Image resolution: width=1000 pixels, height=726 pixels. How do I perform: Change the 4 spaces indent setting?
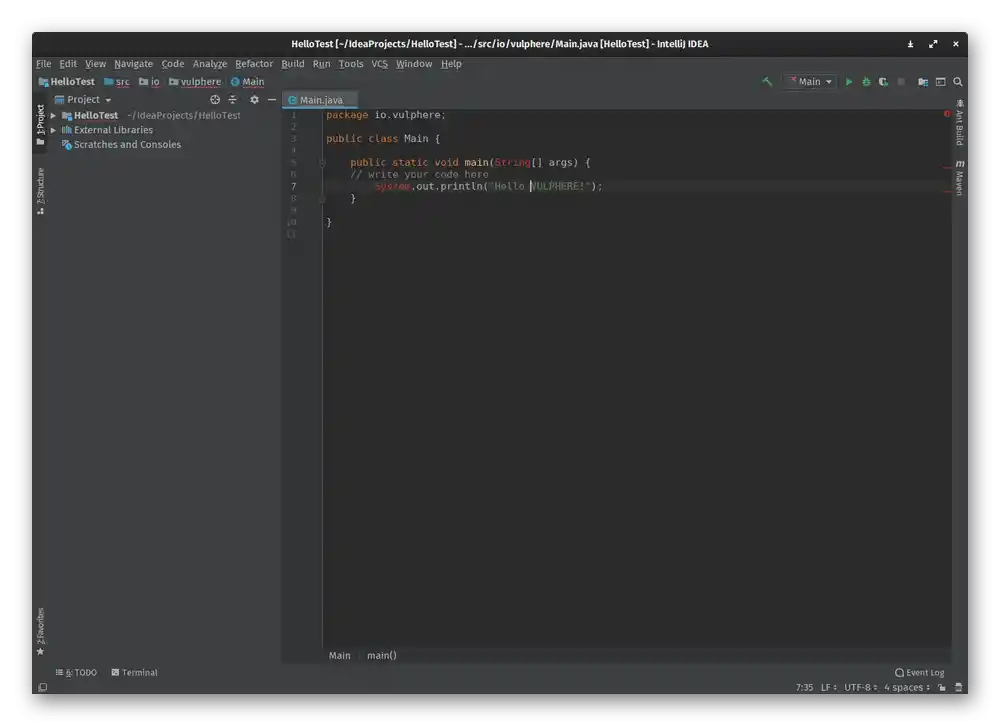tap(907, 687)
